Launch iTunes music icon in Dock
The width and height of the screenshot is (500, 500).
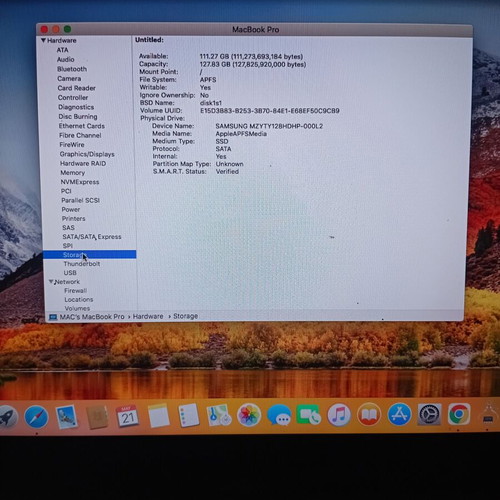click(339, 415)
